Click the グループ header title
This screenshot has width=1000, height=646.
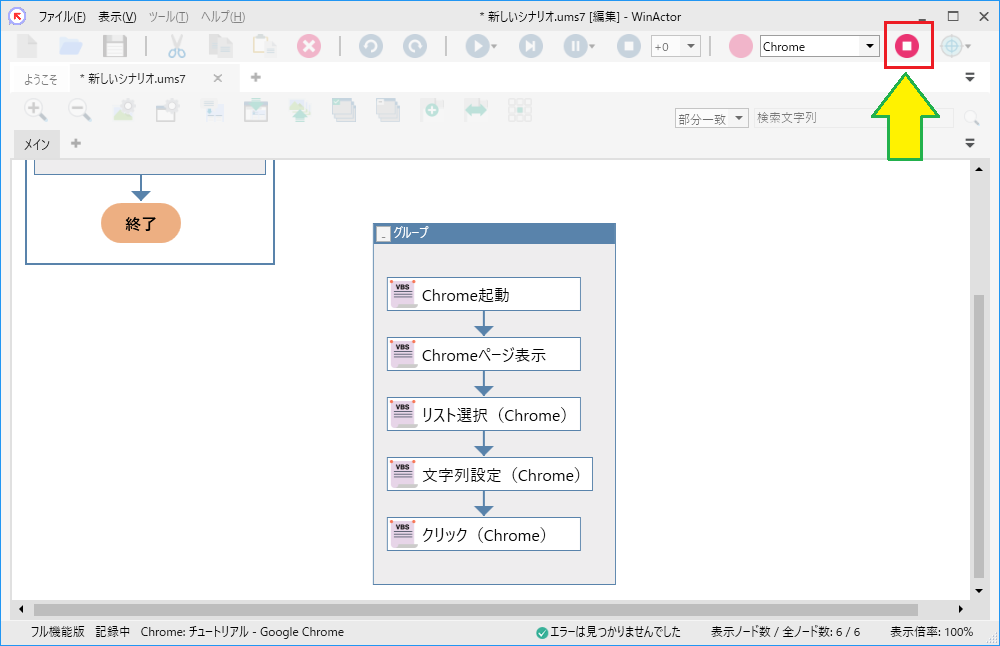(411, 233)
